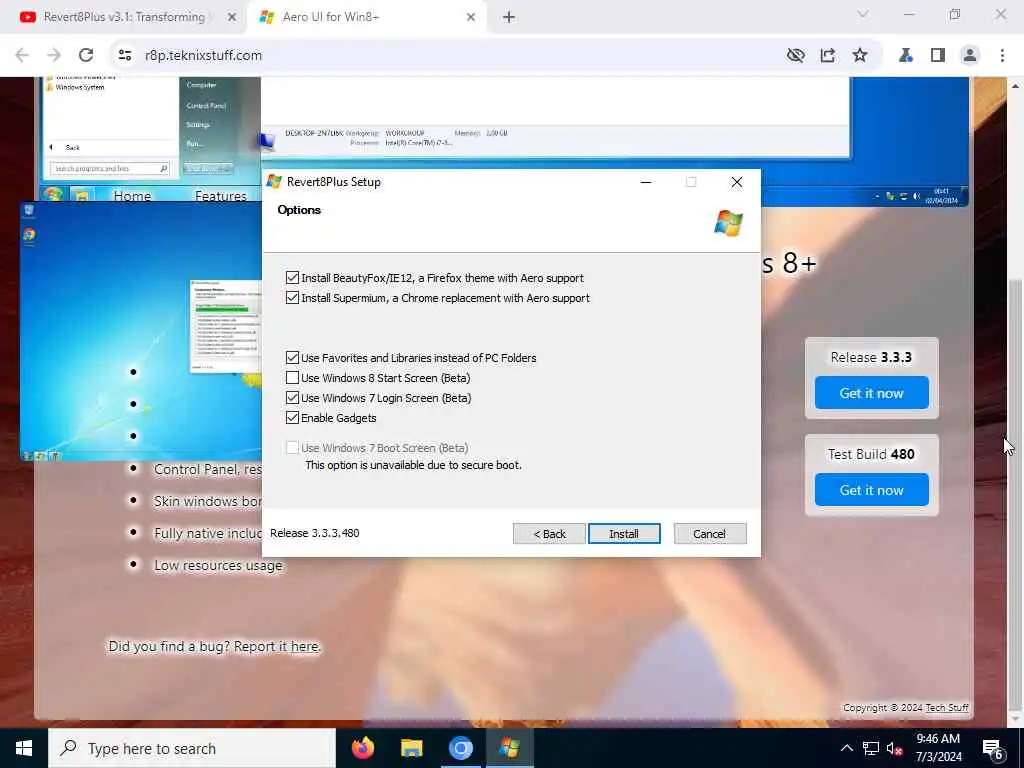The image size is (1024, 768).
Task: Open Firefox from the taskbar
Action: [x=362, y=748]
